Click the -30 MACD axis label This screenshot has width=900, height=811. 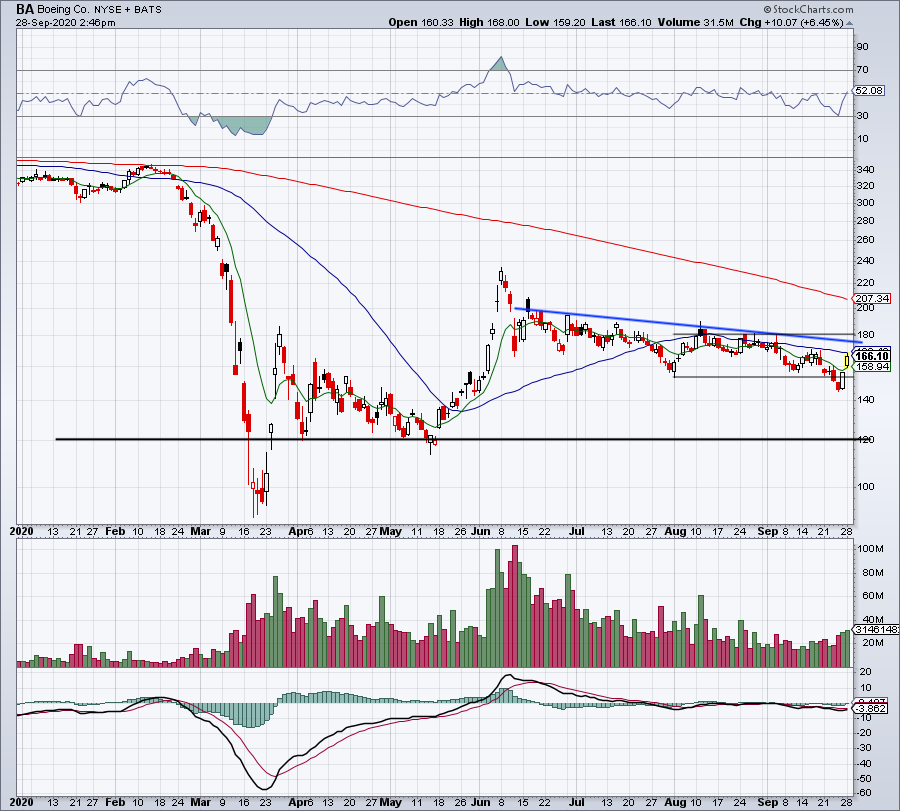864,748
